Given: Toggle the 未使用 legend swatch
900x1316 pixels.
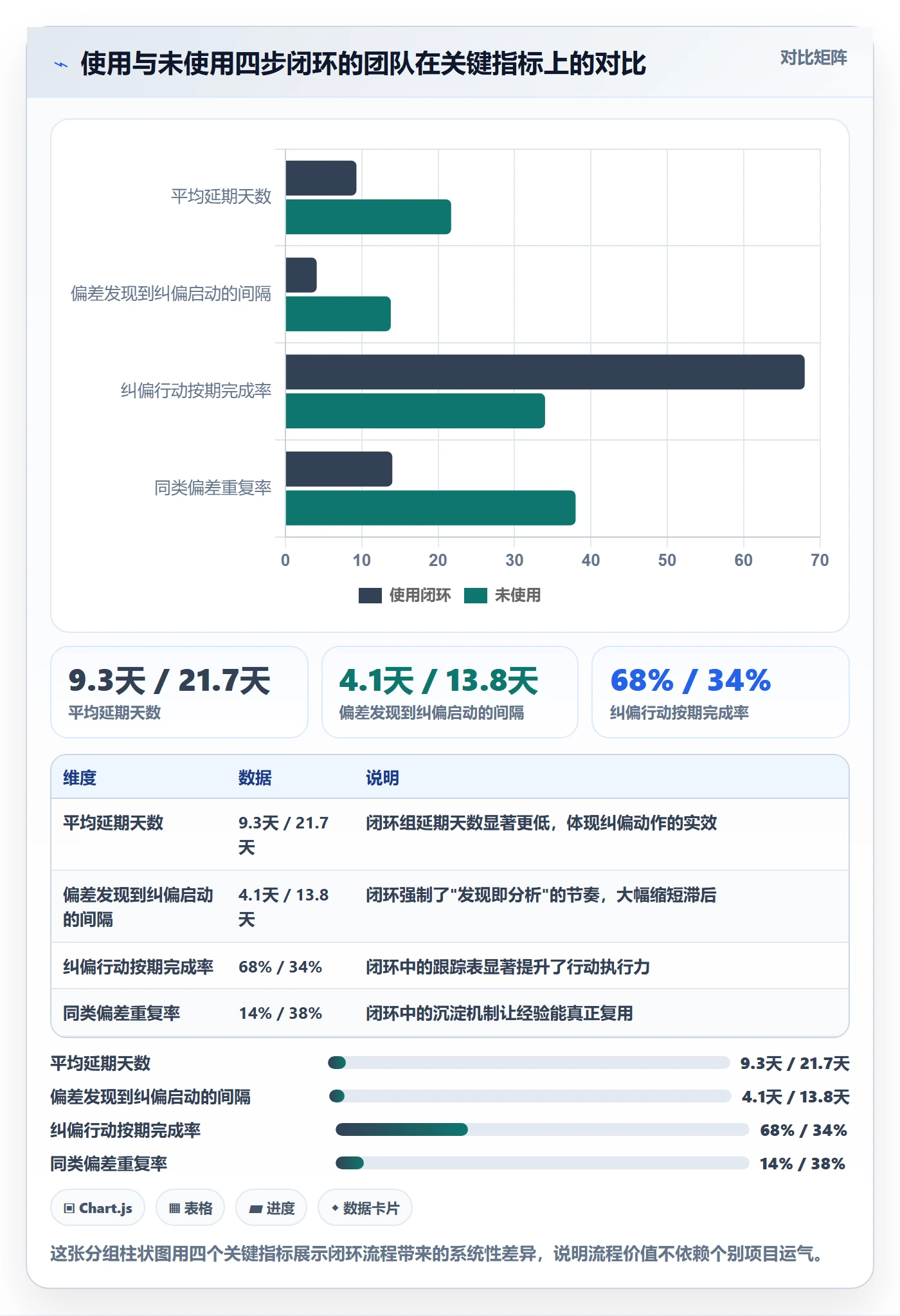Looking at the screenshot, I should [475, 596].
